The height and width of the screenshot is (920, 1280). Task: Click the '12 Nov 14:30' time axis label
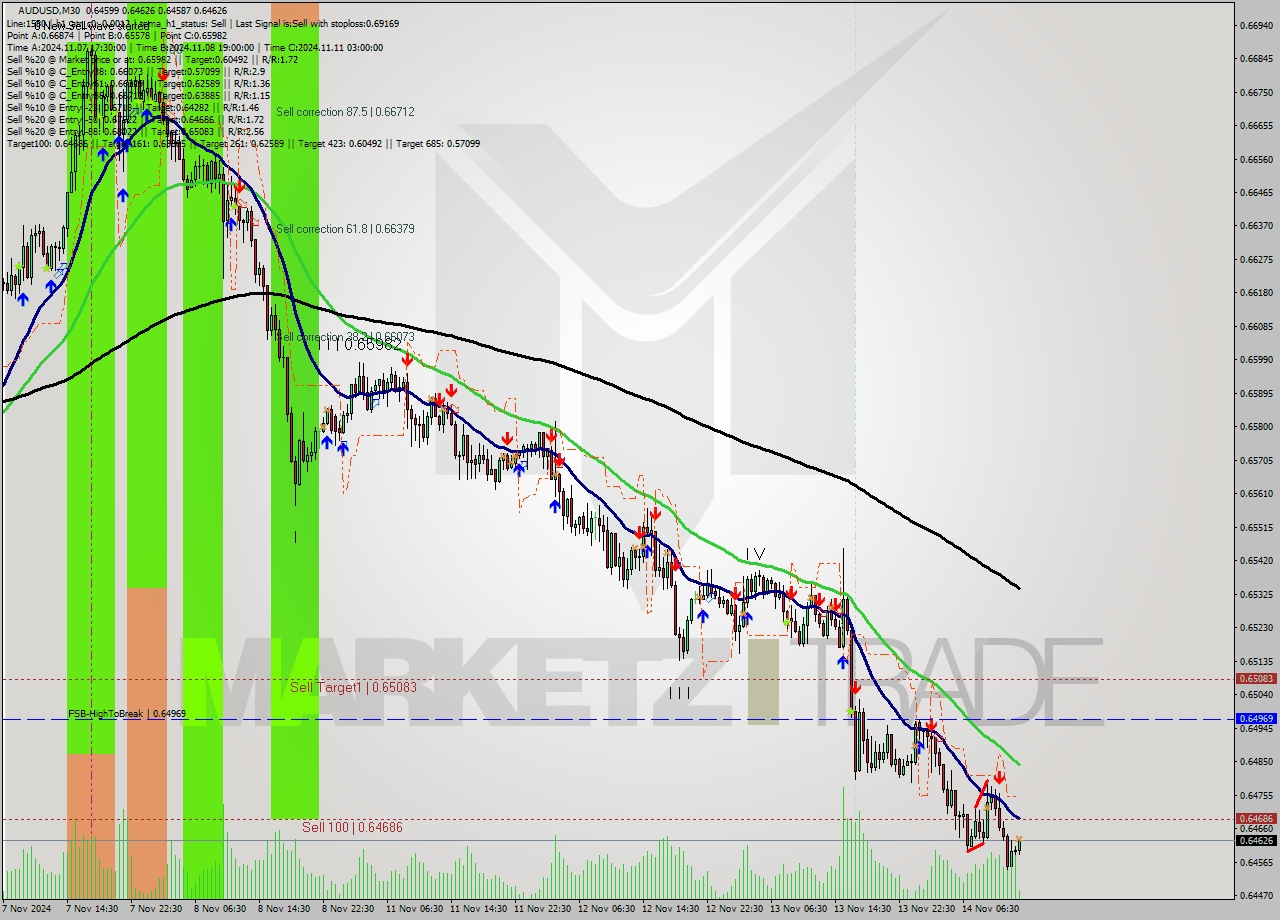tap(670, 909)
